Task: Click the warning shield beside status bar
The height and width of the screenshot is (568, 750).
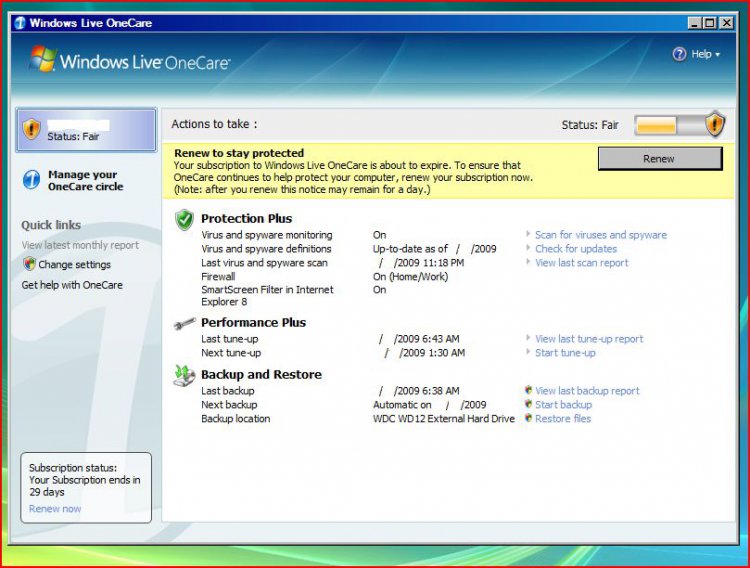Action: tap(715, 123)
